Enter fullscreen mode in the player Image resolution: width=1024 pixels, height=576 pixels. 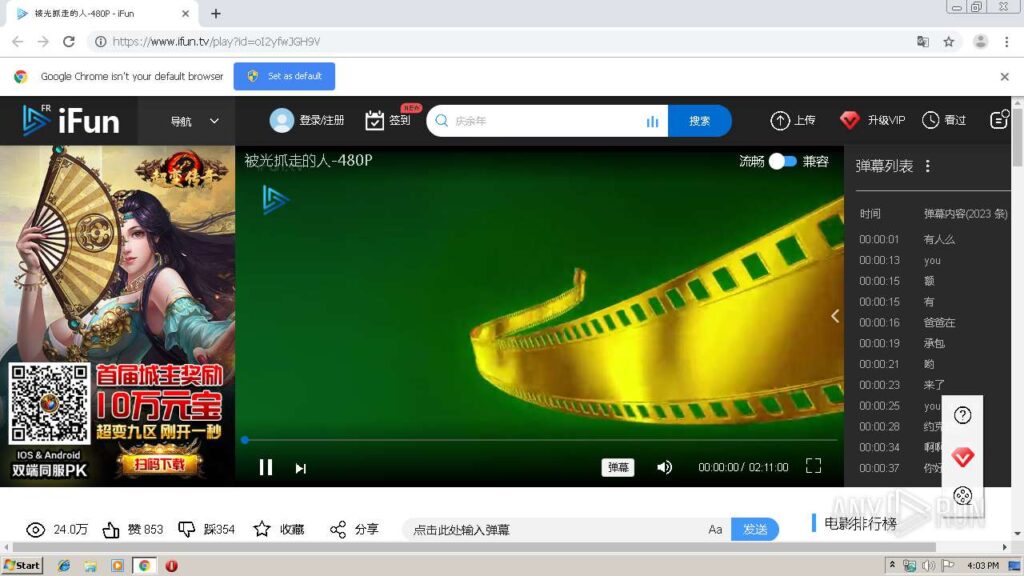tap(813, 466)
